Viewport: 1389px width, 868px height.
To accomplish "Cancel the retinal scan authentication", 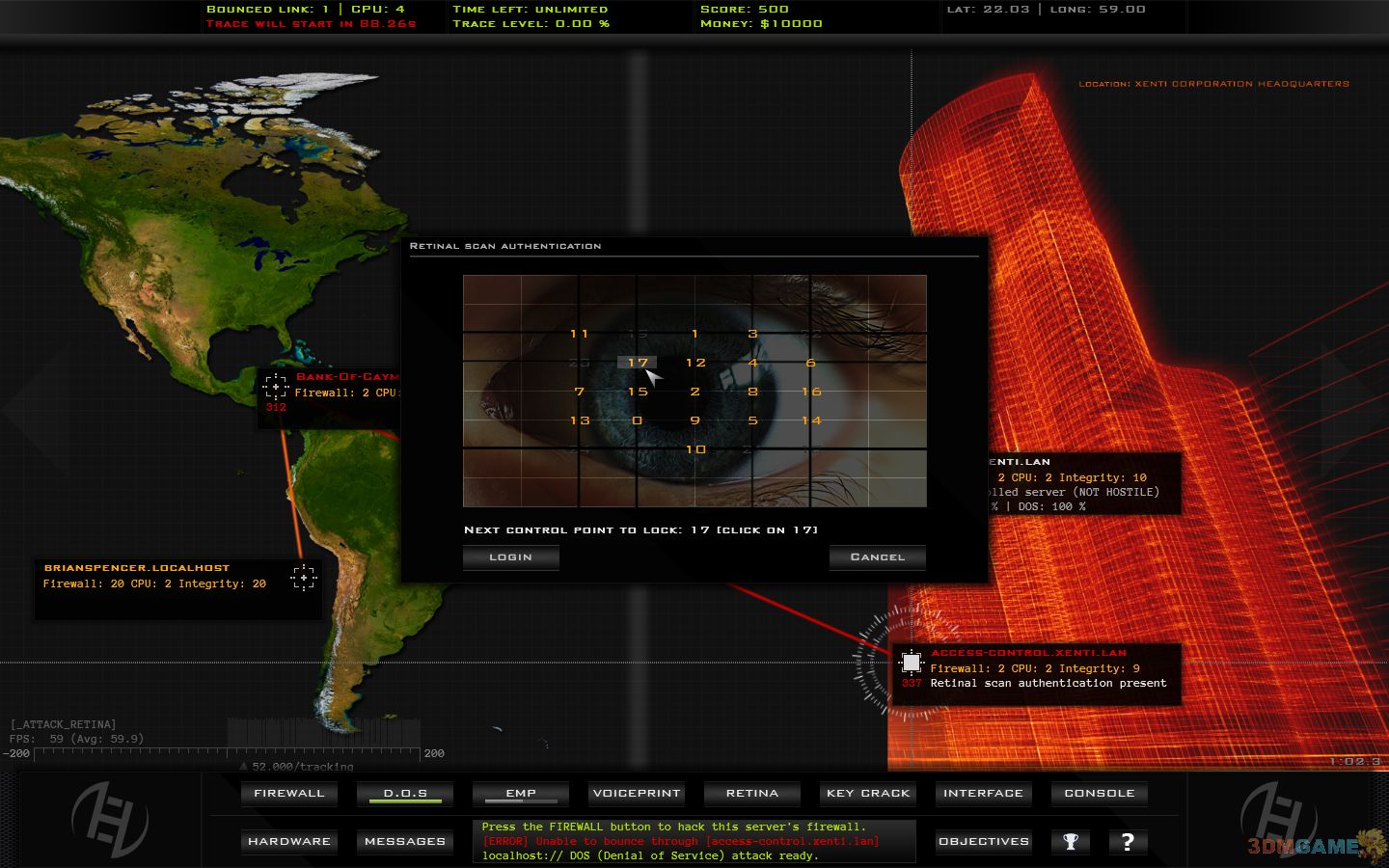I will click(877, 556).
